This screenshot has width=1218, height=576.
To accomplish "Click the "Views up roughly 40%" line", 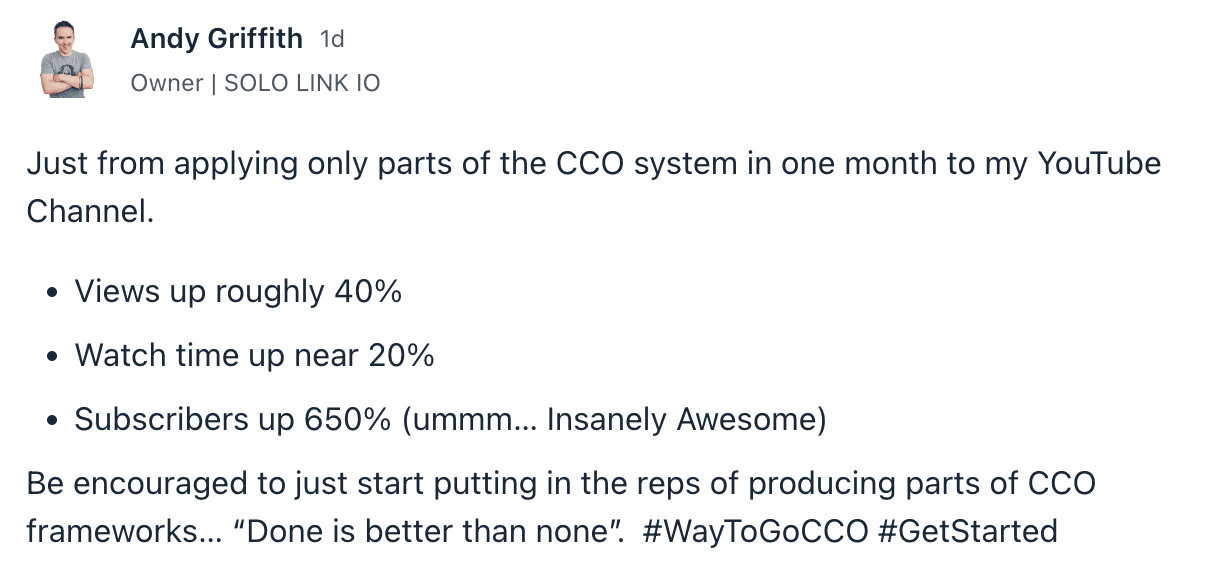I will pos(238,292).
